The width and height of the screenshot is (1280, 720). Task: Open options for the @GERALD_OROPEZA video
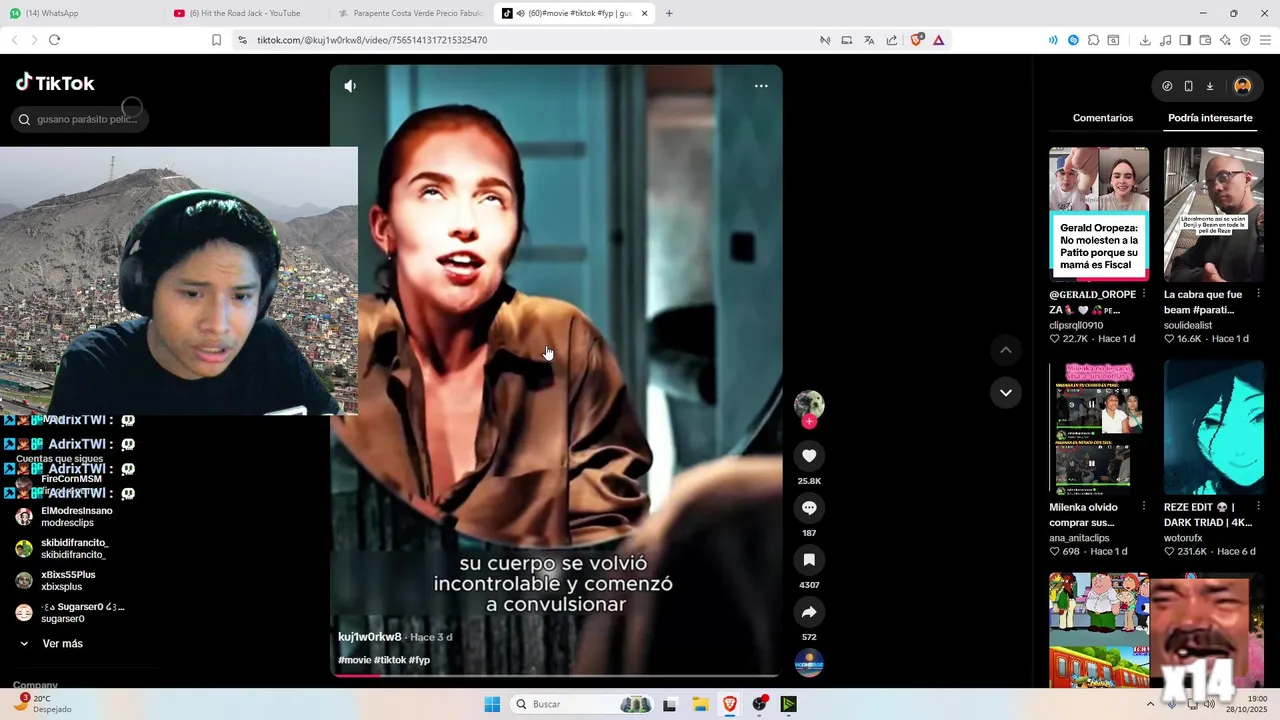click(x=1144, y=294)
